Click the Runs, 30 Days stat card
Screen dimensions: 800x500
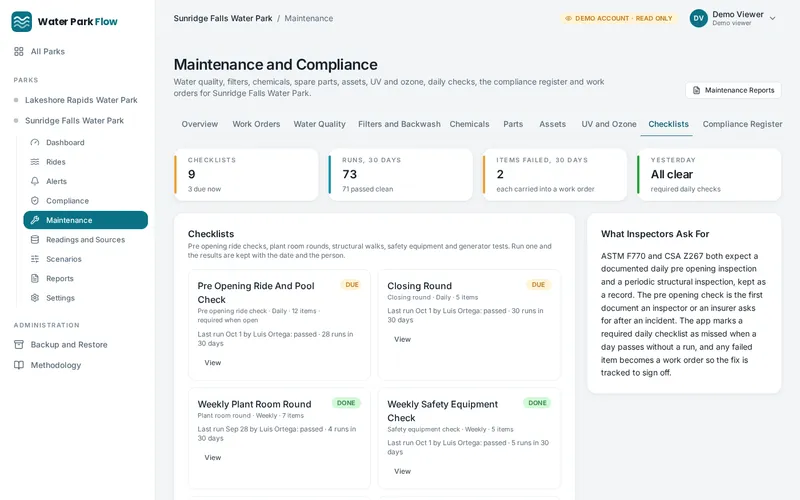[x=401, y=174]
